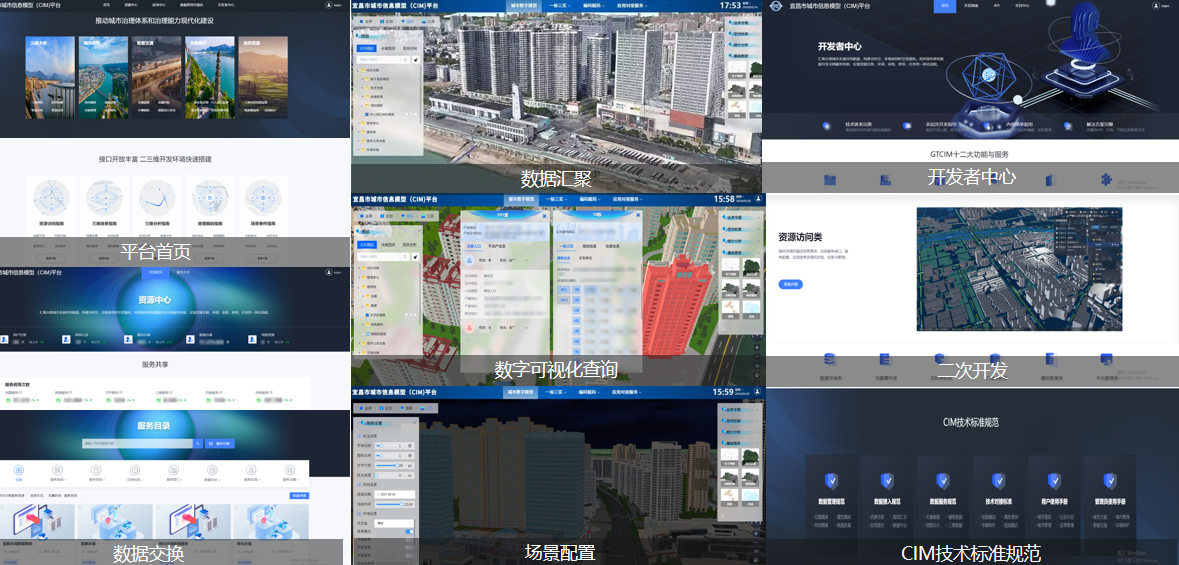Screen dimensions: 1179x565
Task: Click blue button right of 数据交换 filter row
Action: (299, 495)
